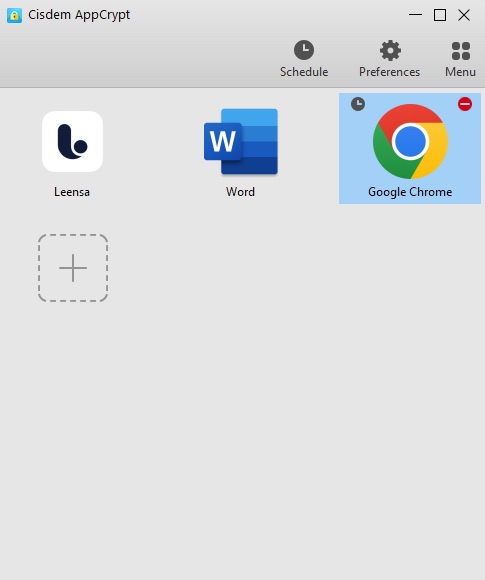Select the Leensa app icon

click(x=73, y=141)
